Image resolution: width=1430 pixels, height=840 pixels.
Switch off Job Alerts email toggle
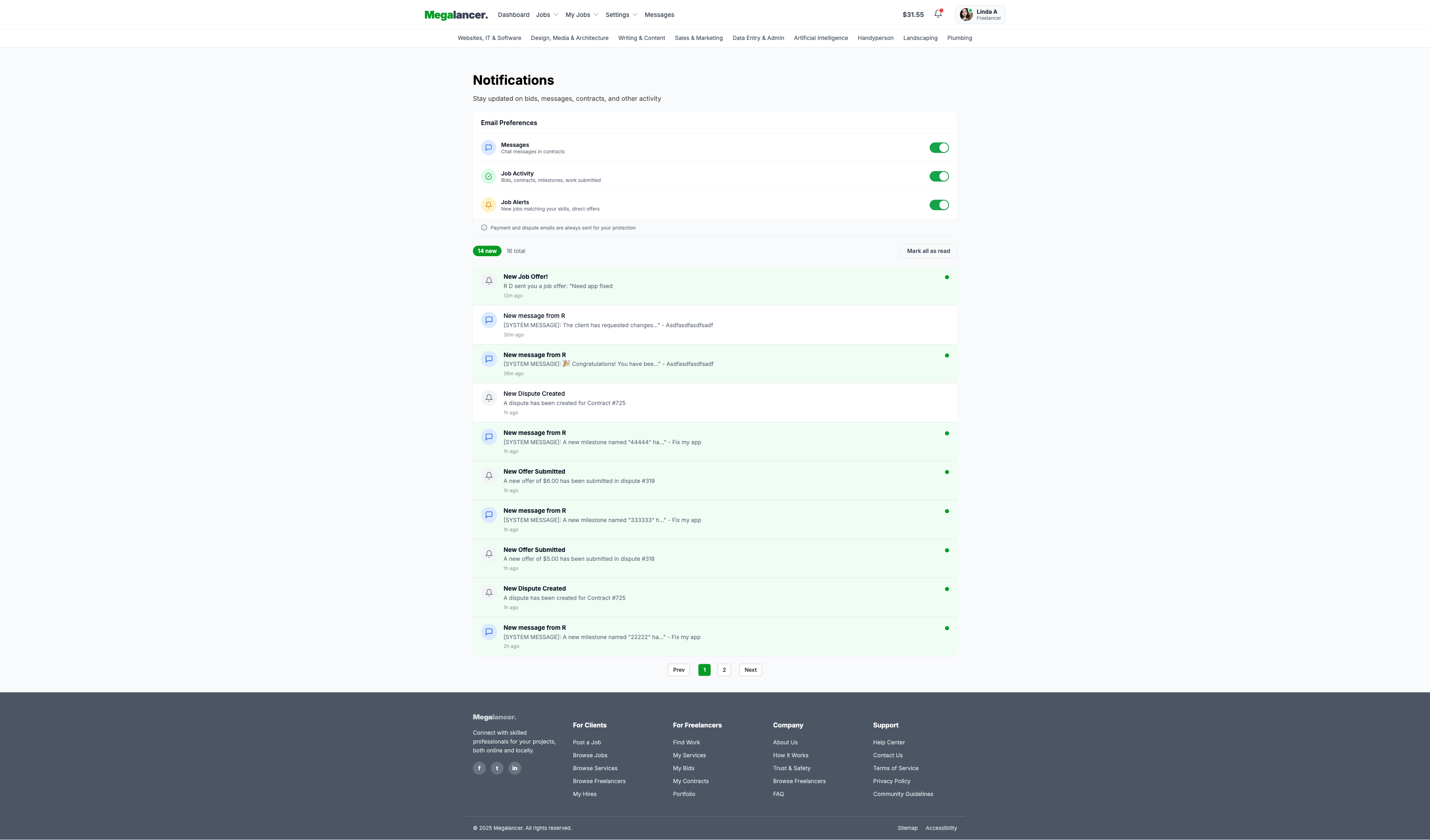(939, 205)
